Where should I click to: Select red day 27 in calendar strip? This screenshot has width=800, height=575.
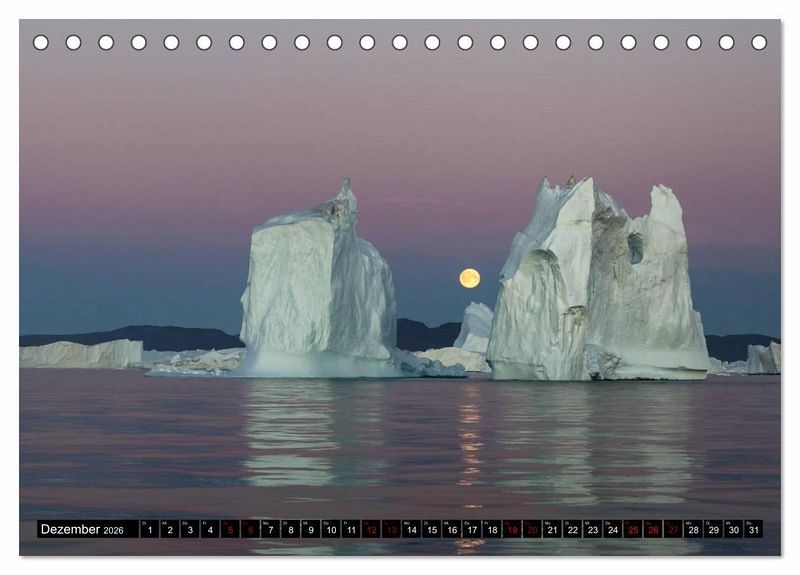click(673, 529)
